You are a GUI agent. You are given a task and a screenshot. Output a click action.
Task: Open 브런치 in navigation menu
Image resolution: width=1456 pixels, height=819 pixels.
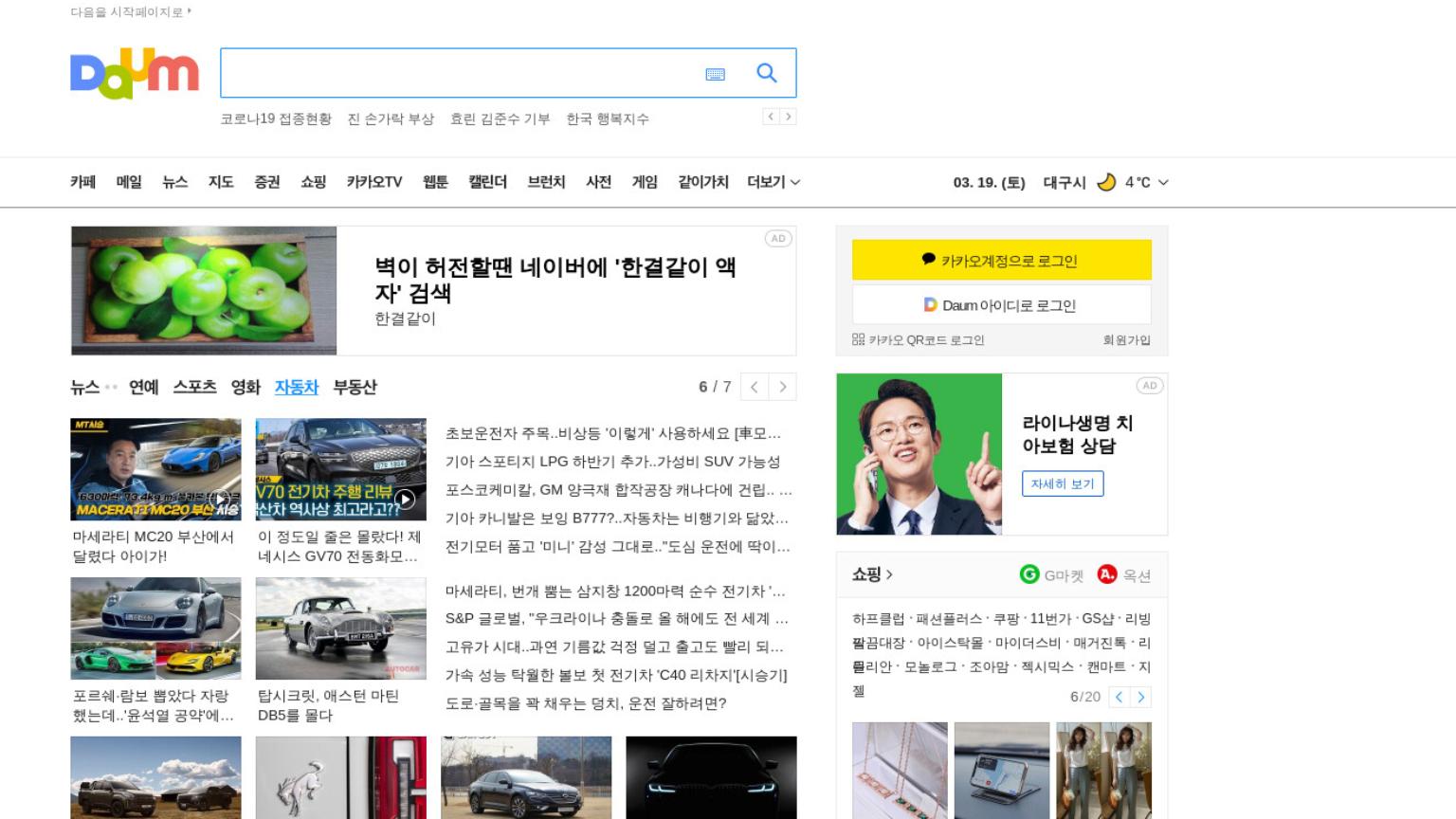pos(547,182)
